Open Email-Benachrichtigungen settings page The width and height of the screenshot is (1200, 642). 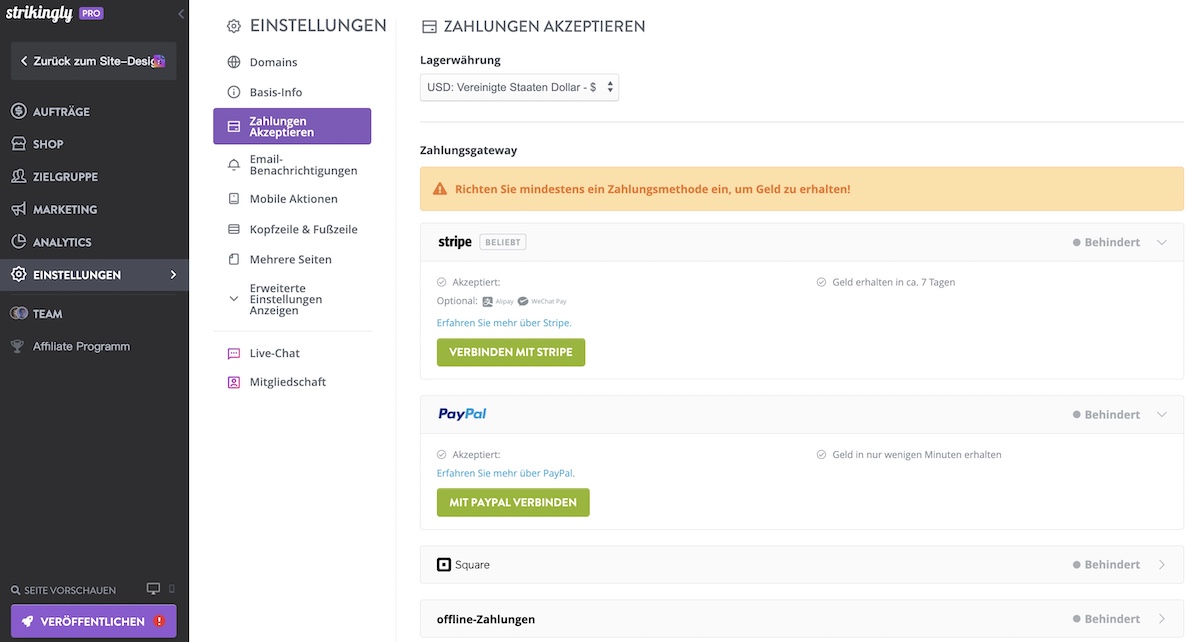coord(302,165)
